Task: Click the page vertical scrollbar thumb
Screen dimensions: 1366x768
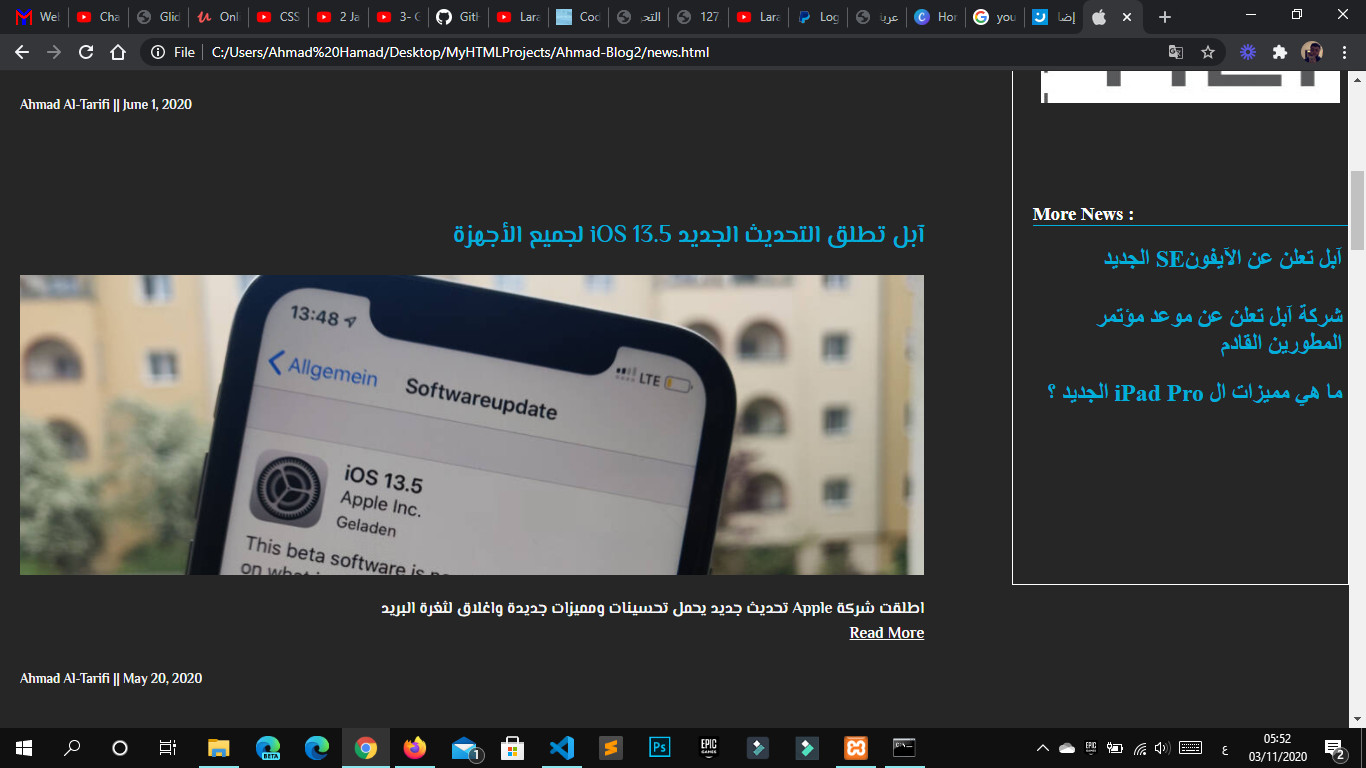Action: (1357, 210)
